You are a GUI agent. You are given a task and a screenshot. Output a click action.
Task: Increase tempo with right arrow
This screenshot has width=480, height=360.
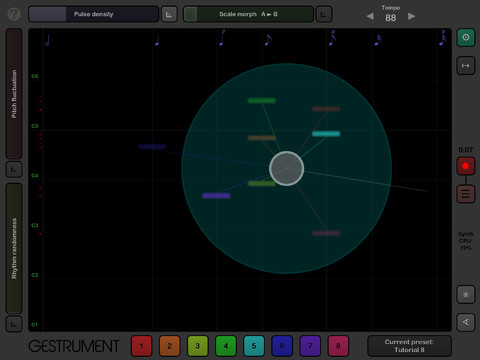(x=412, y=16)
